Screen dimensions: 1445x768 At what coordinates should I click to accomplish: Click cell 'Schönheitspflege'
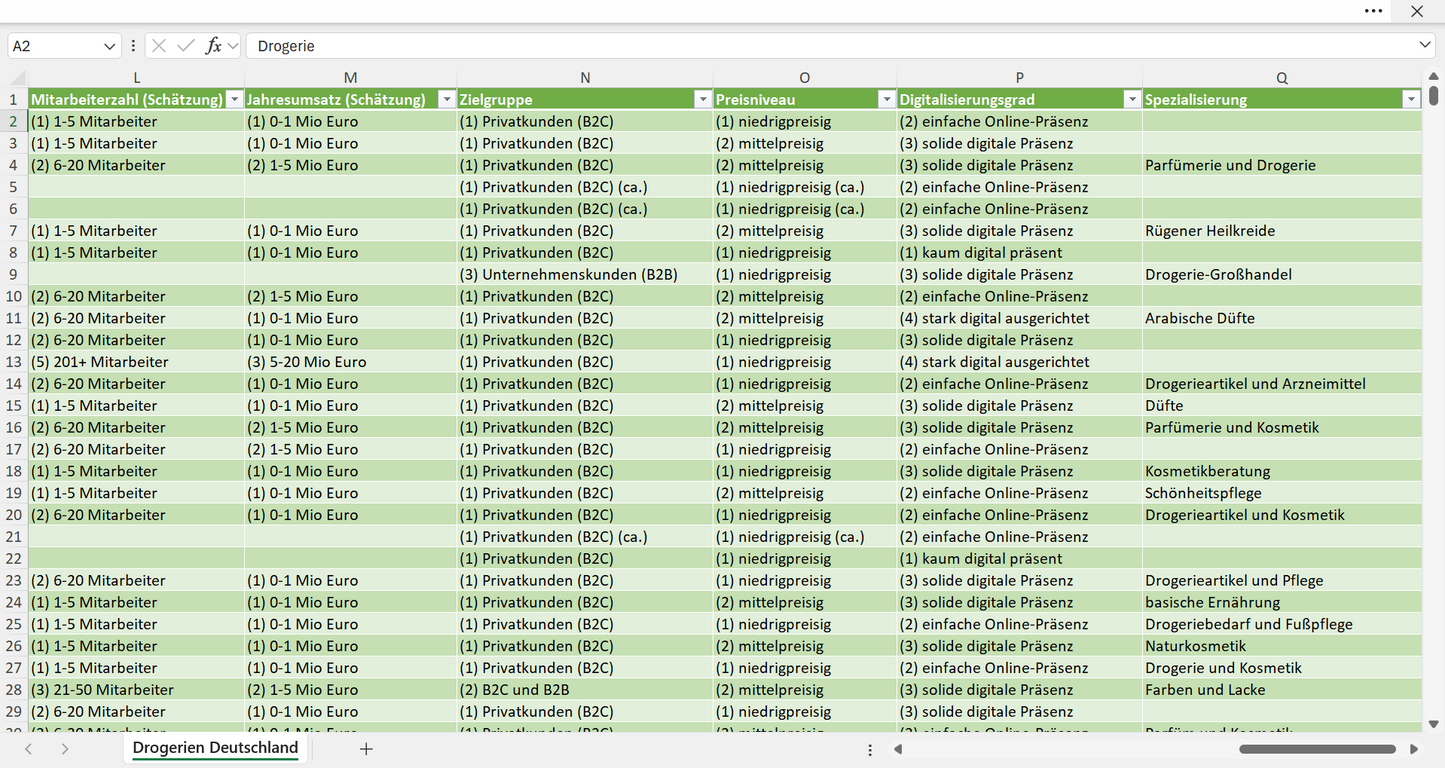(1282, 493)
